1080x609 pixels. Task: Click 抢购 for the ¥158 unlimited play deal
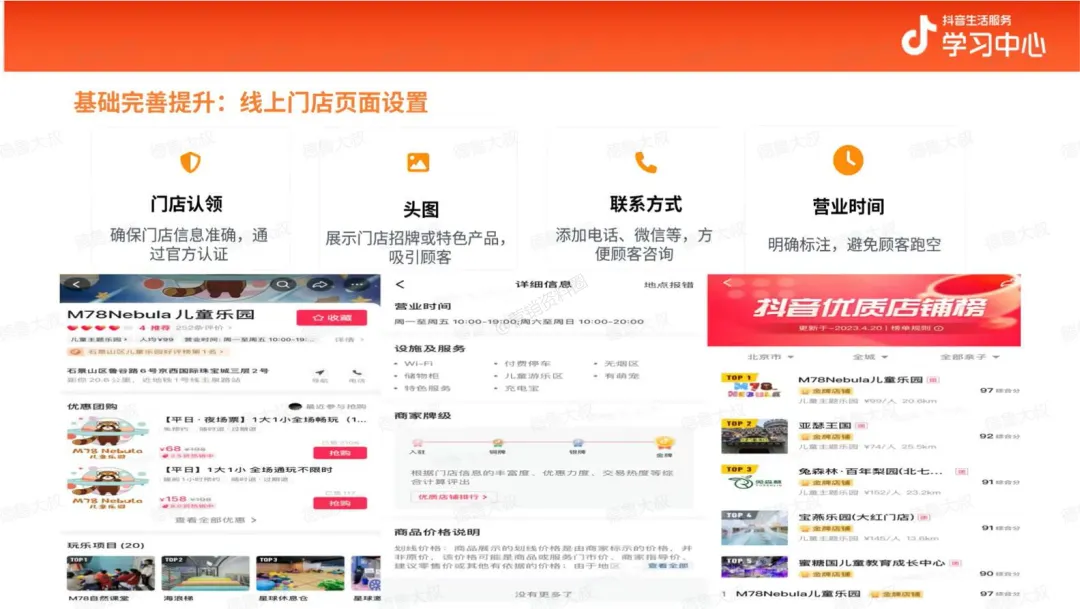[x=340, y=503]
